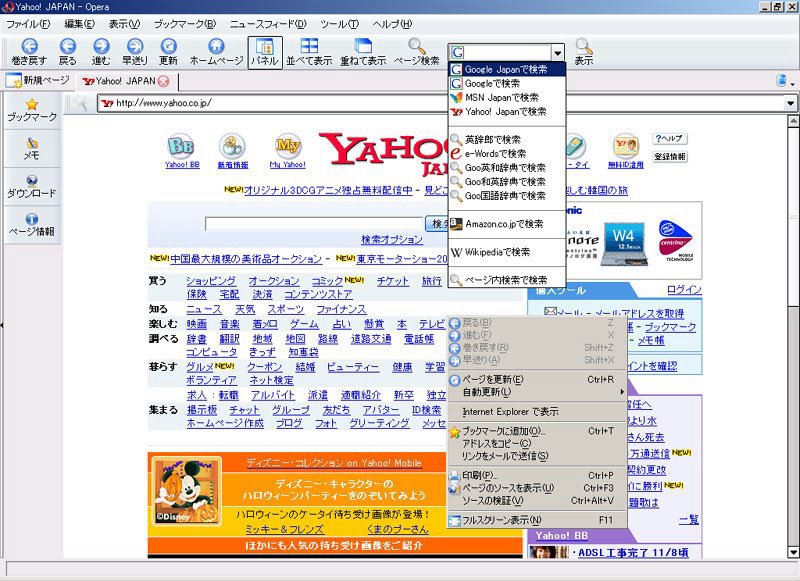Click the vertical scrollbar down arrow

793,552
